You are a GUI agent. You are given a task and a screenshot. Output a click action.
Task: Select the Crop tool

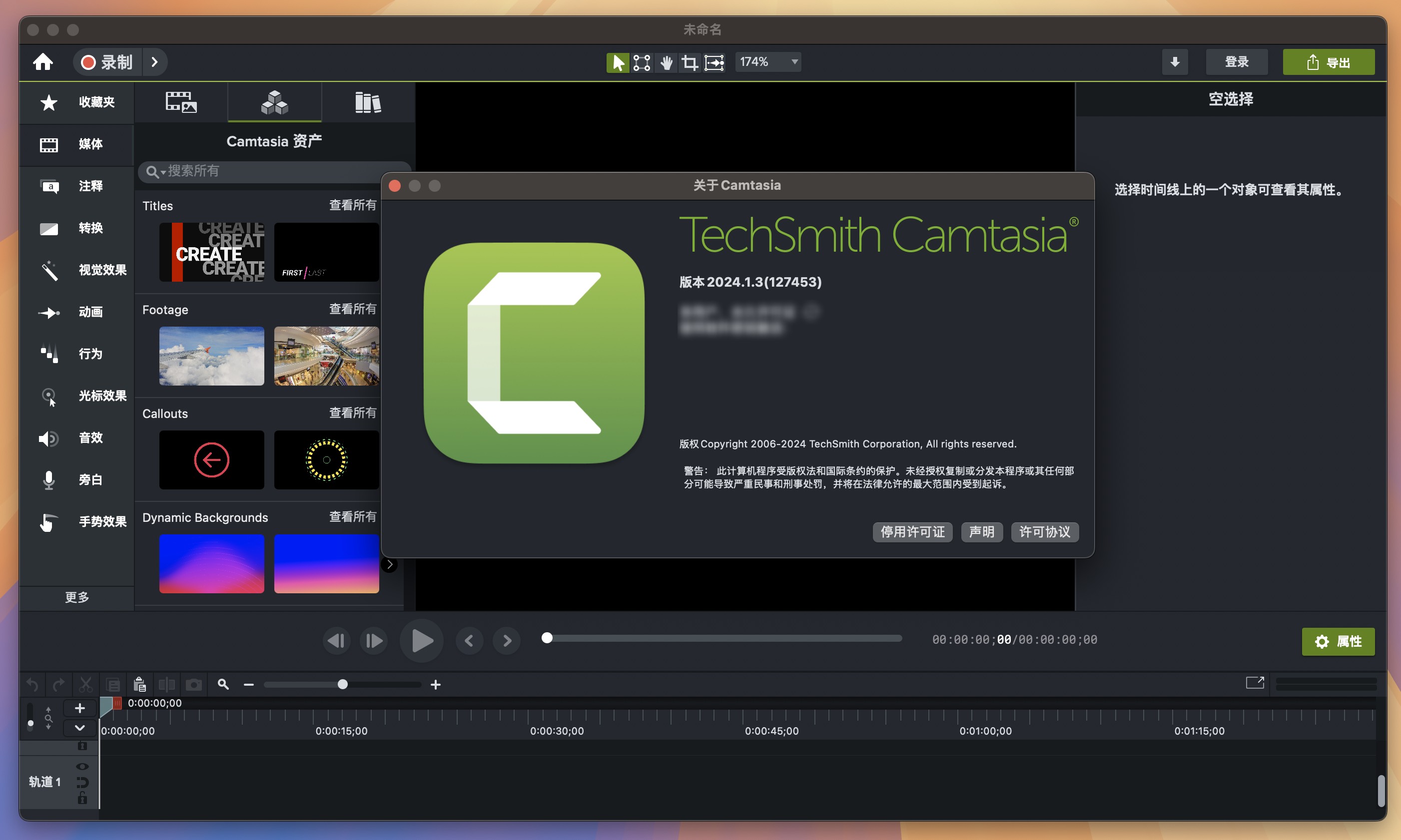[x=690, y=62]
